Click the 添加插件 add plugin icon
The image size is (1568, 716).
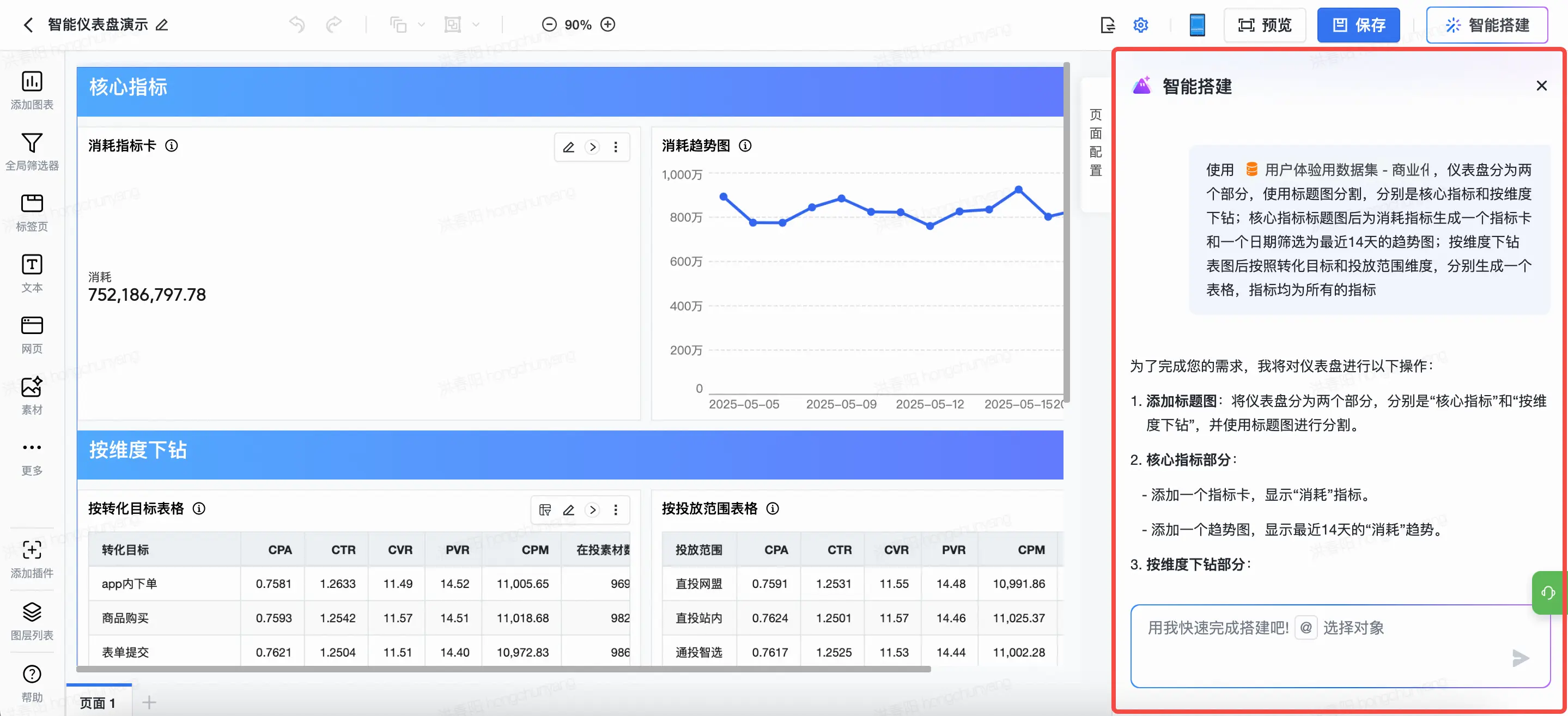pos(32,550)
